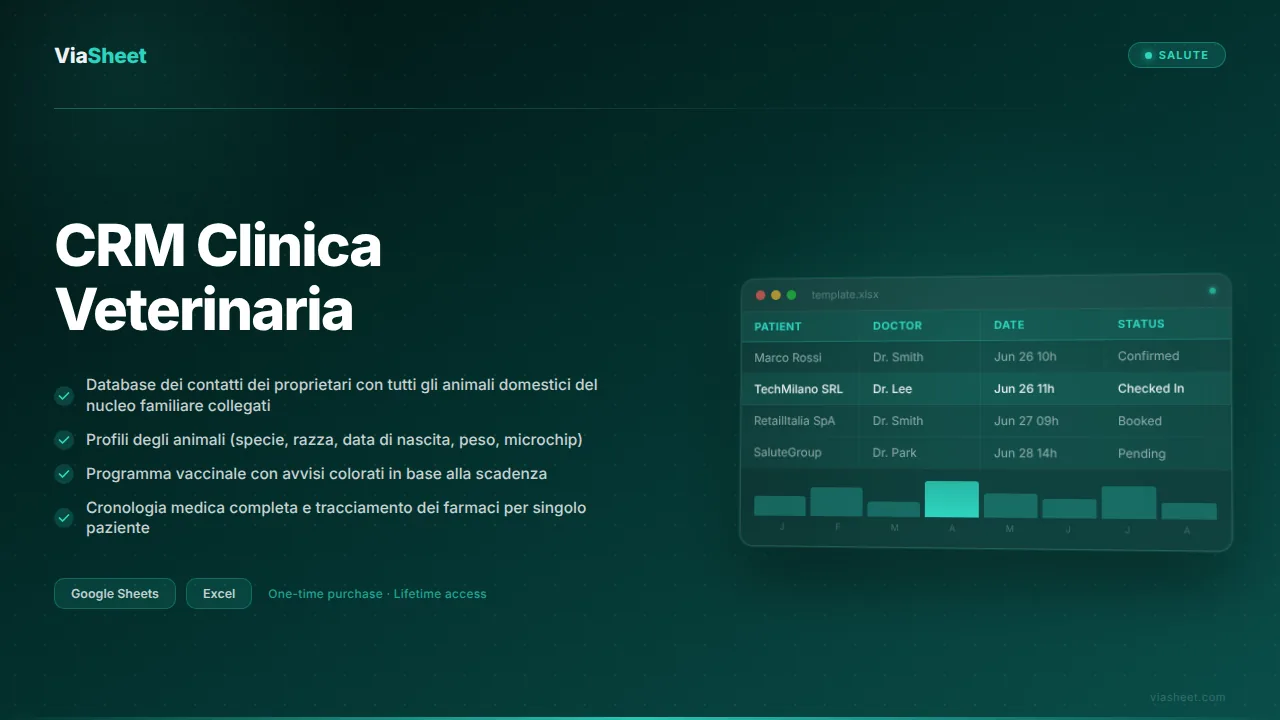The image size is (1280, 720).
Task: Click the viasheet.com text
Action: [x=1188, y=697]
